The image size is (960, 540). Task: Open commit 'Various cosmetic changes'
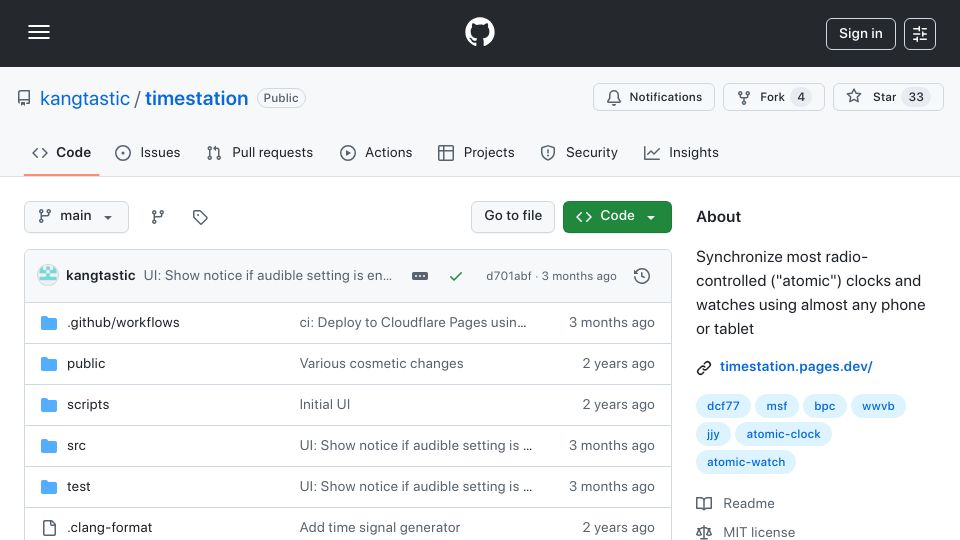pyautogui.click(x=381, y=364)
